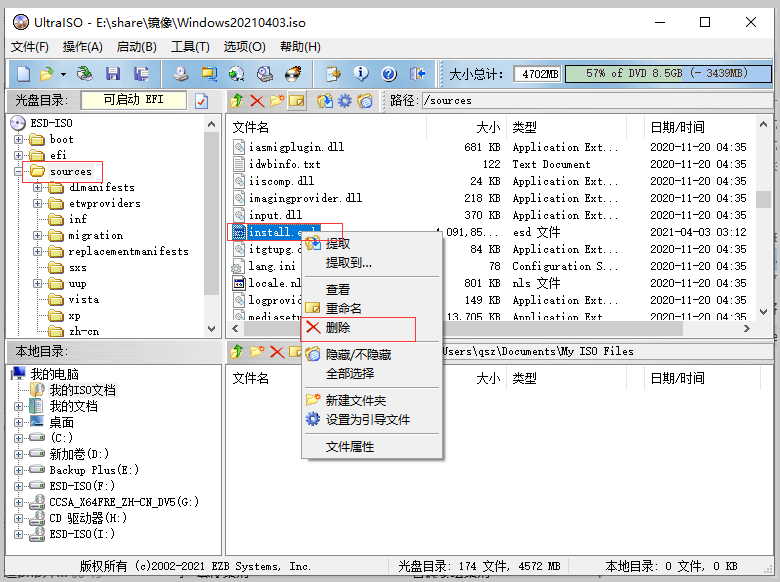Click the Extract icon in disc toolbar
This screenshot has height=582, width=780.
click(x=325, y=101)
